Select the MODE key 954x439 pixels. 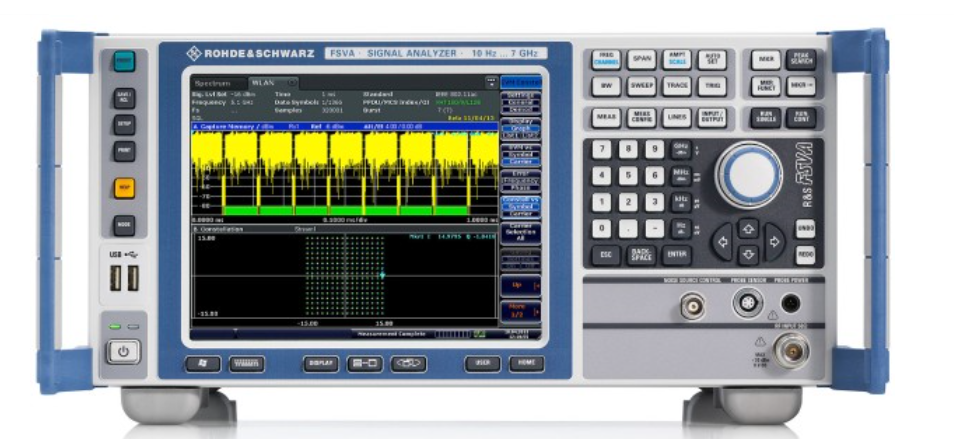(x=124, y=225)
